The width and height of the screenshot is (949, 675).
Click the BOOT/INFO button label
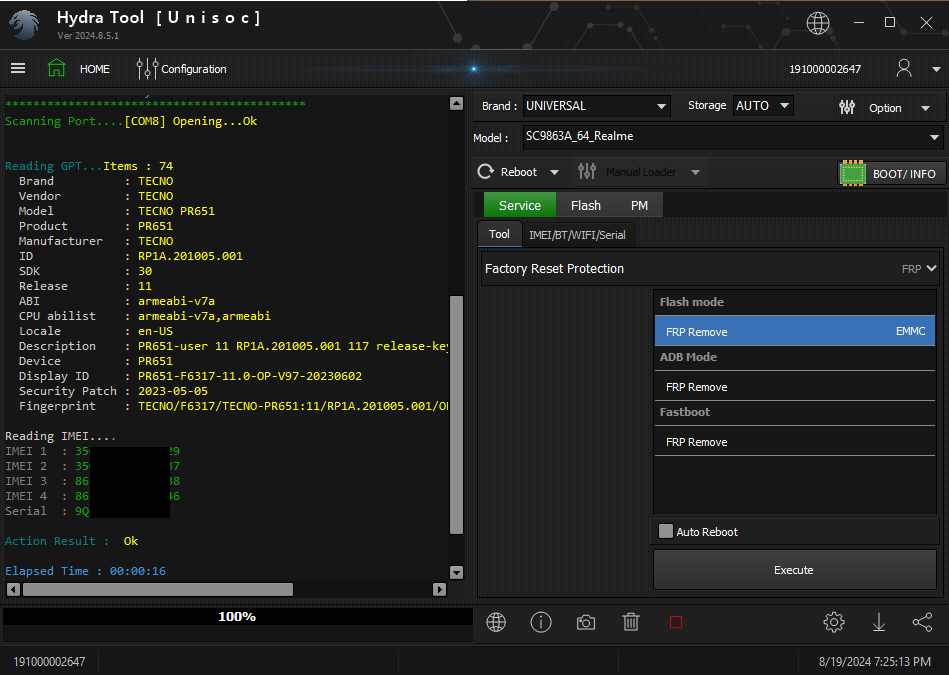(904, 174)
